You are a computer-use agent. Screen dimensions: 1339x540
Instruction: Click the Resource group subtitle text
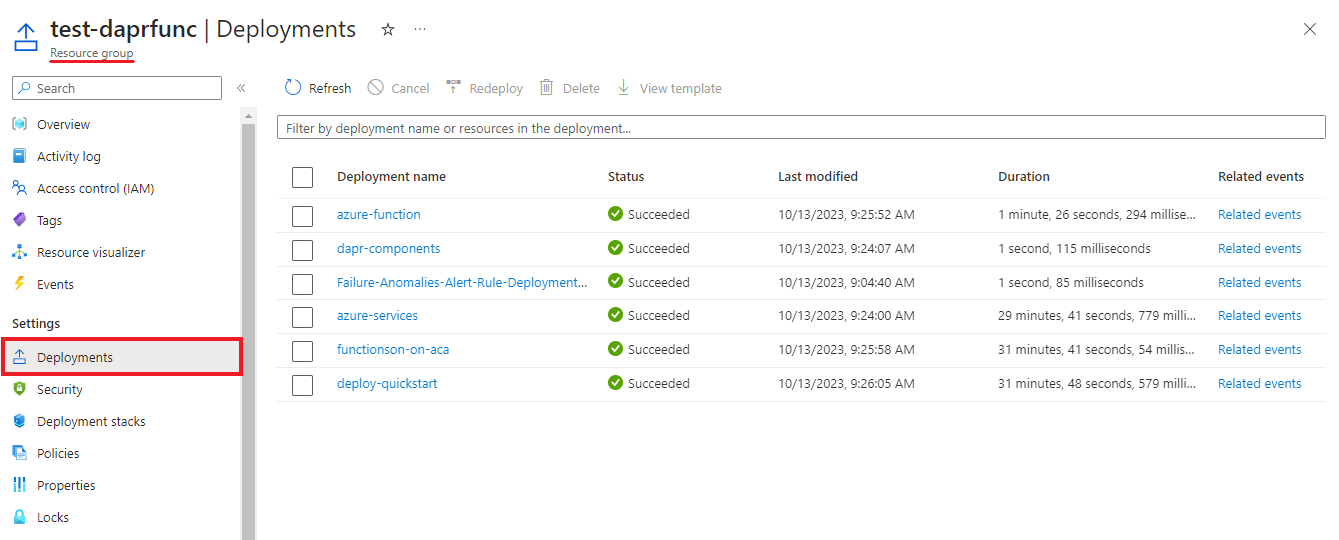[92, 53]
